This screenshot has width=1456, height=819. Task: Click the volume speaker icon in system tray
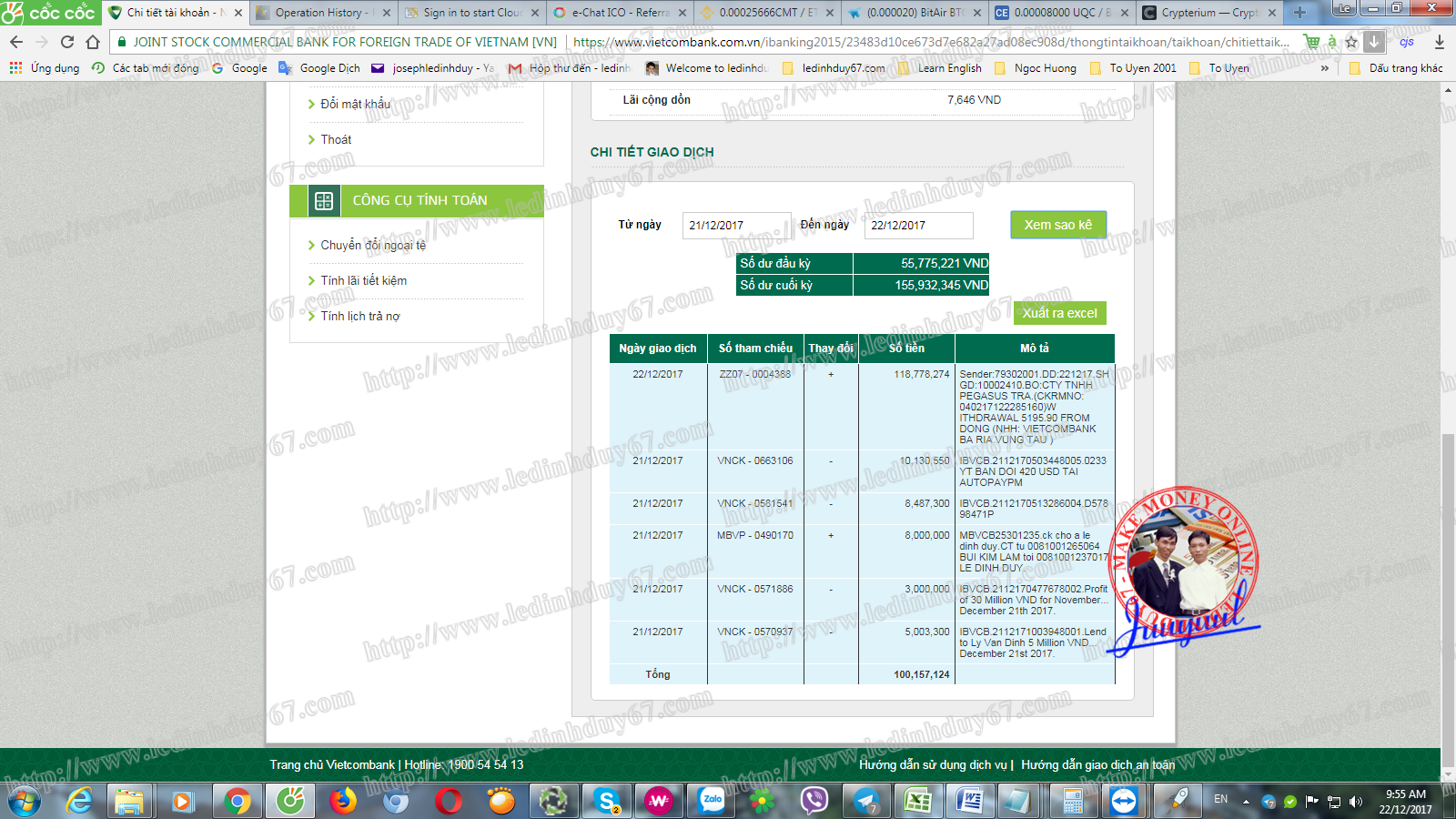[1356, 802]
